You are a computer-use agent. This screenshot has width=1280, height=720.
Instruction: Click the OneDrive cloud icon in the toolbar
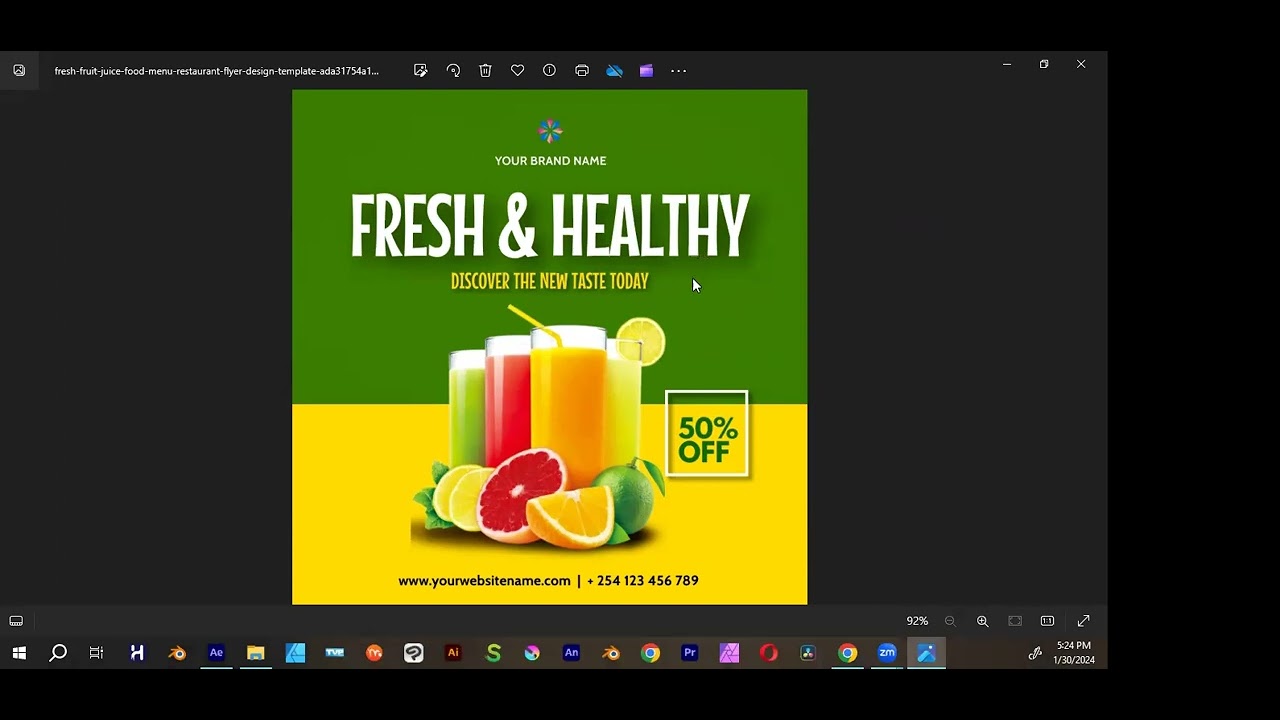[x=614, y=71]
